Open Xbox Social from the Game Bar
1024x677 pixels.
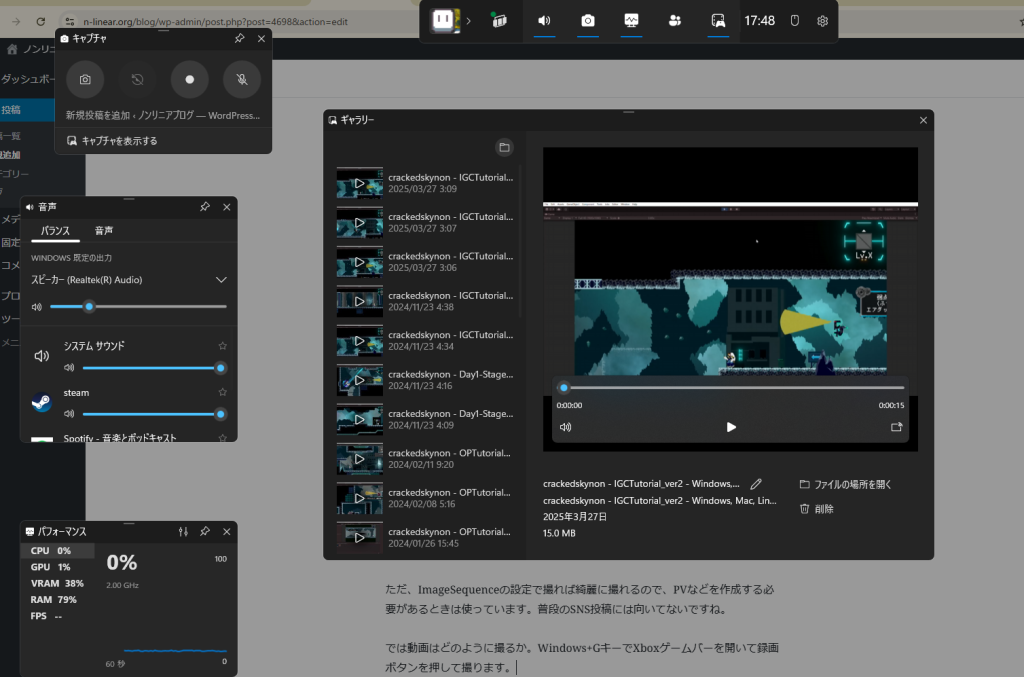[x=675, y=21]
